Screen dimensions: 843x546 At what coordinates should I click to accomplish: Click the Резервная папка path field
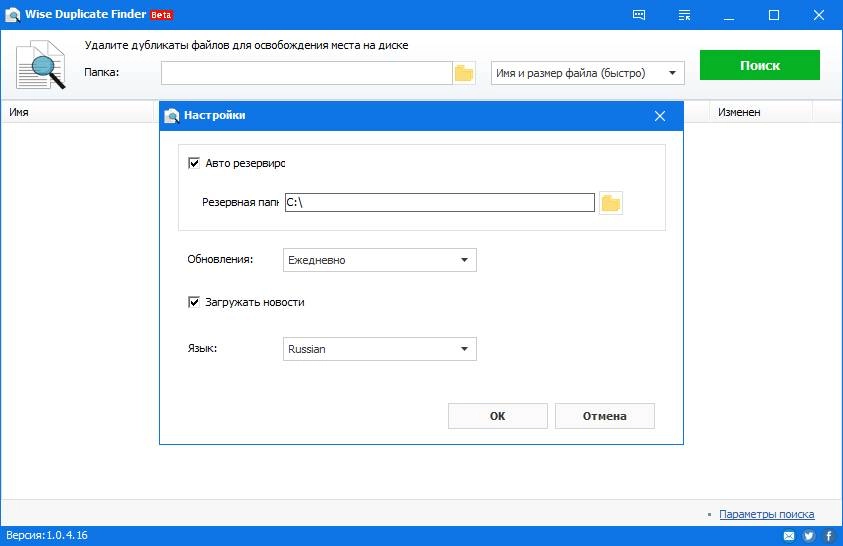point(440,203)
